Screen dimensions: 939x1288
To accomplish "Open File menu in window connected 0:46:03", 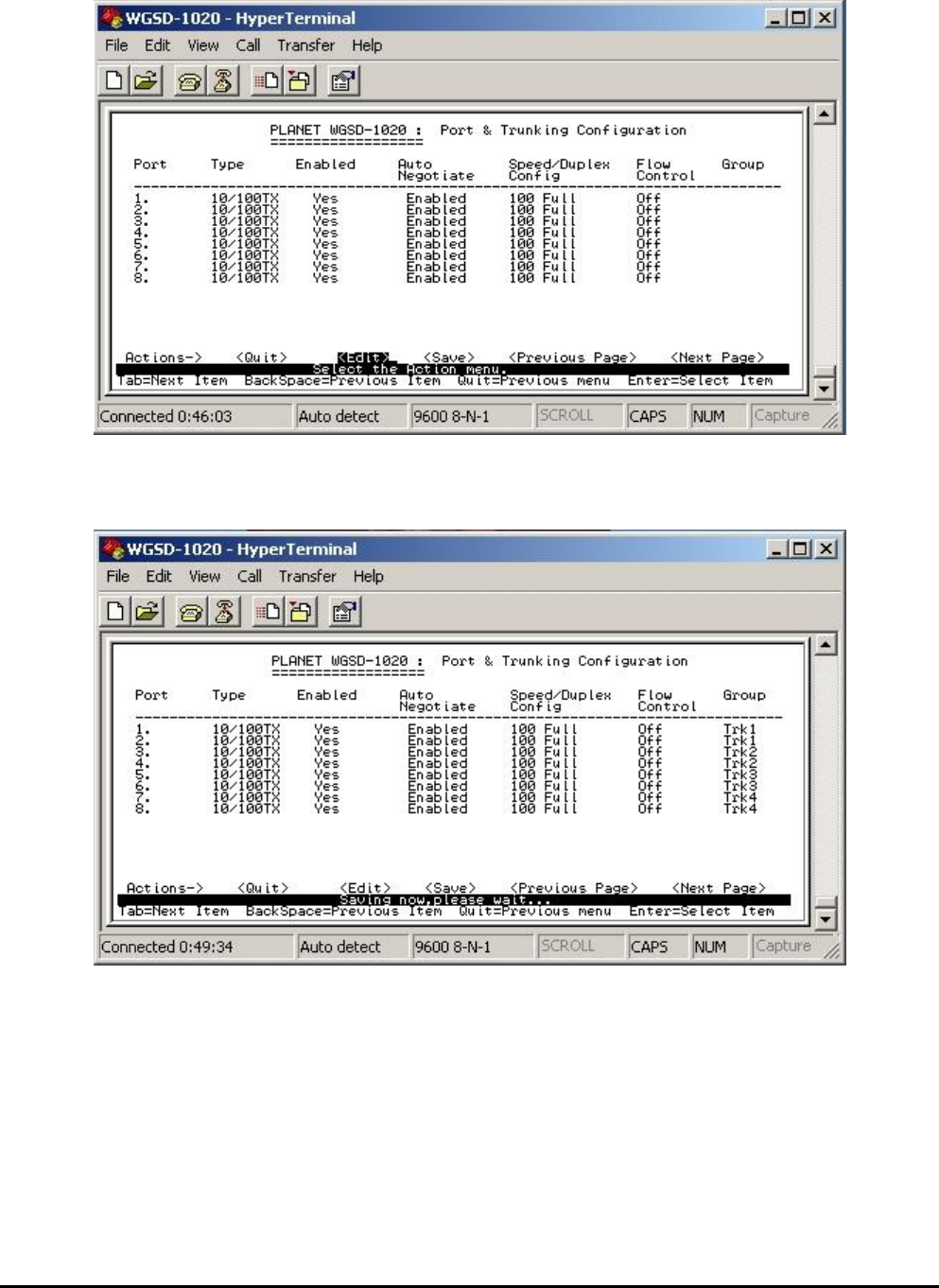I will (117, 45).
